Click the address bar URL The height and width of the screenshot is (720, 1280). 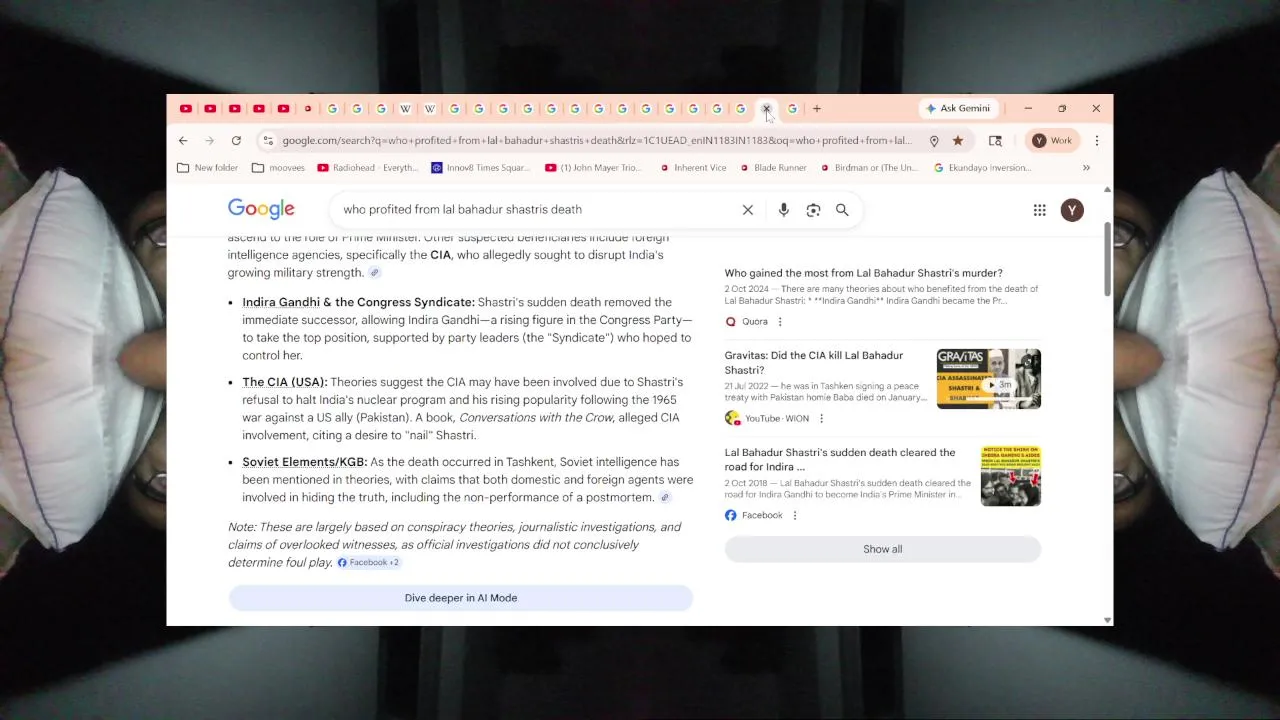click(597, 141)
